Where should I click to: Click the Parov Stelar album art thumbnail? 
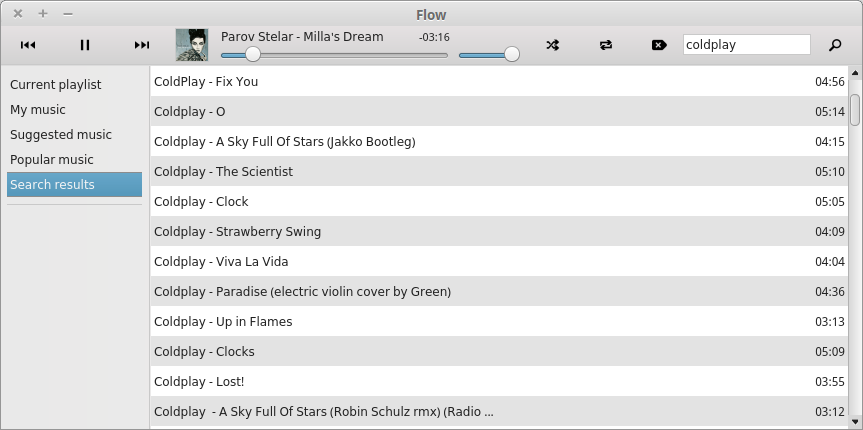coord(192,45)
